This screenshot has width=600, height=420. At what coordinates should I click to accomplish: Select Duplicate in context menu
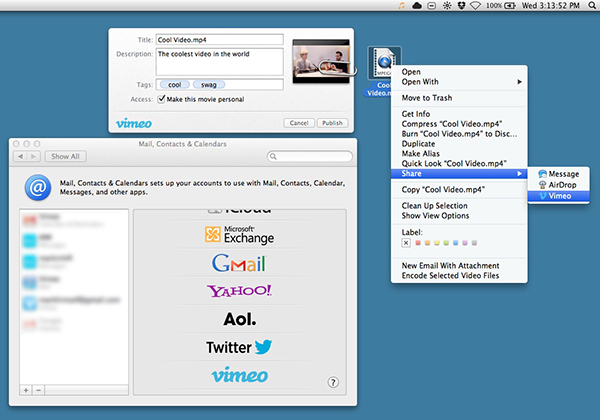pyautogui.click(x=459, y=144)
